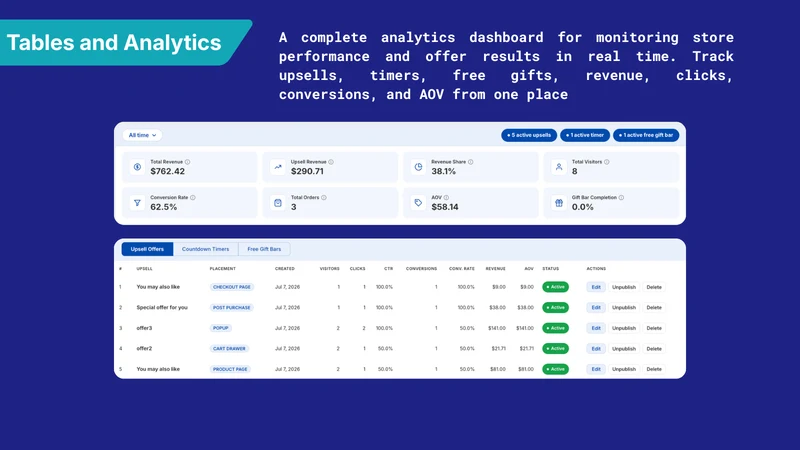
Task: Click the CART DRAWER placement tag
Action: (229, 348)
